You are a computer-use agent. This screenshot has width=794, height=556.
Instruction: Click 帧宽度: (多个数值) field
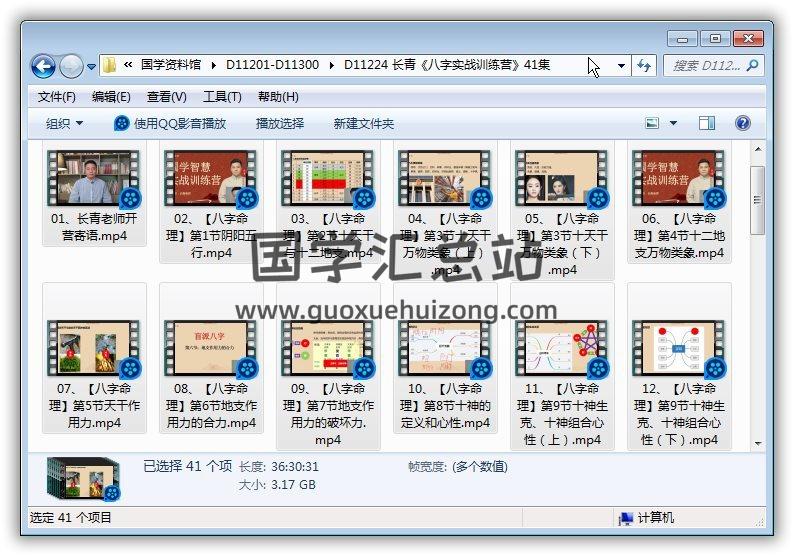pos(458,466)
